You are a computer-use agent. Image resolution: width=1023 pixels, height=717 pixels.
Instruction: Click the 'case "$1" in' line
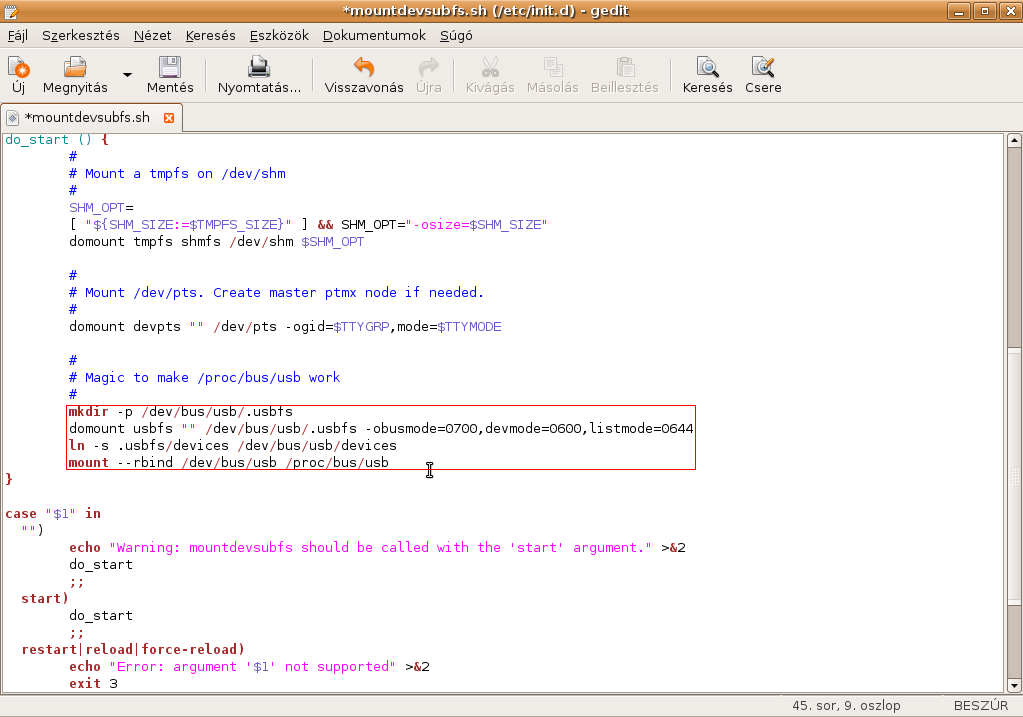(x=53, y=513)
